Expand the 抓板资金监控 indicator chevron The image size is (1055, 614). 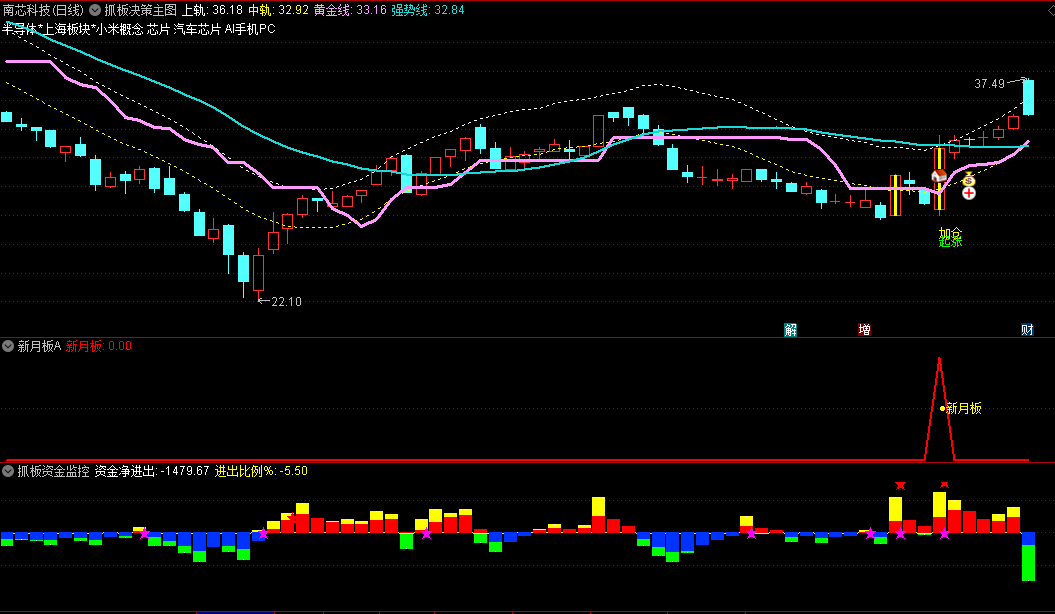click(x=8, y=471)
